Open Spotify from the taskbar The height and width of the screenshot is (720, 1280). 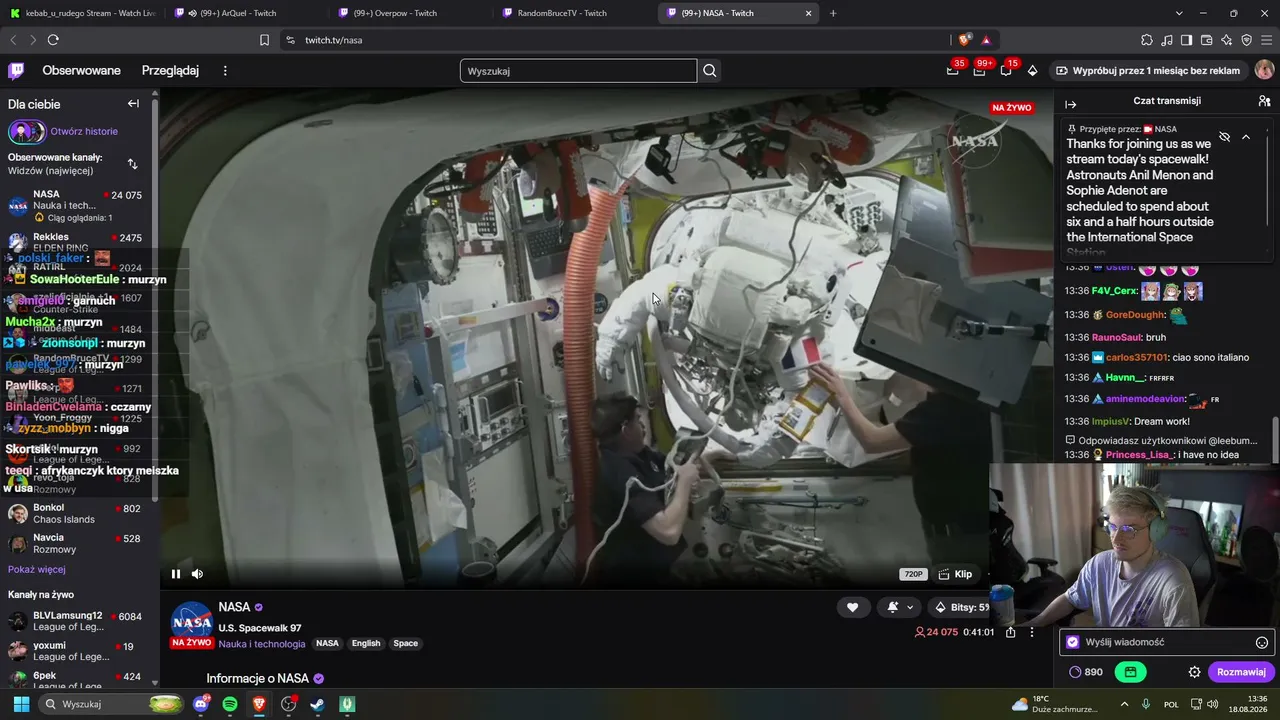point(230,704)
